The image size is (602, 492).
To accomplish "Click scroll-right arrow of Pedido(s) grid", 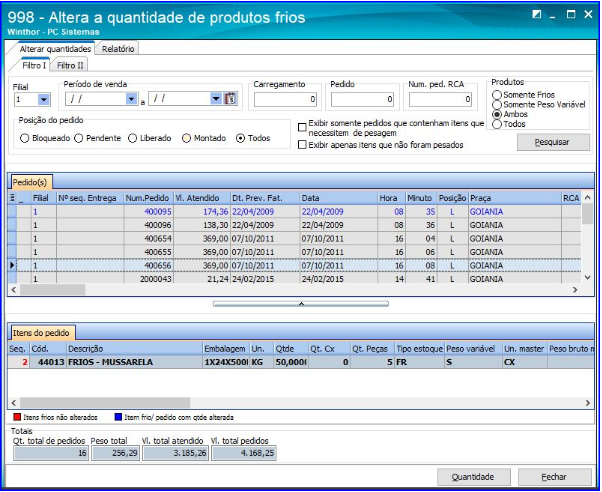I will (575, 290).
